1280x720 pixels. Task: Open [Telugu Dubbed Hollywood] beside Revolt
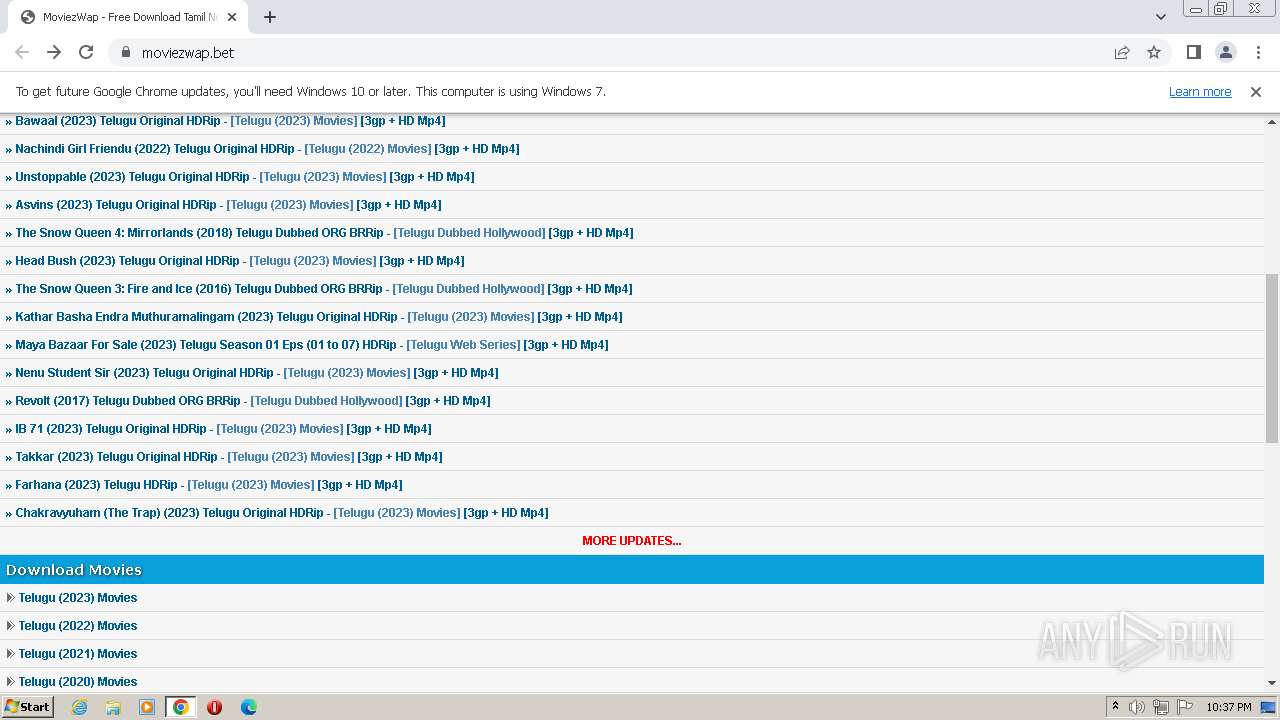click(x=326, y=400)
